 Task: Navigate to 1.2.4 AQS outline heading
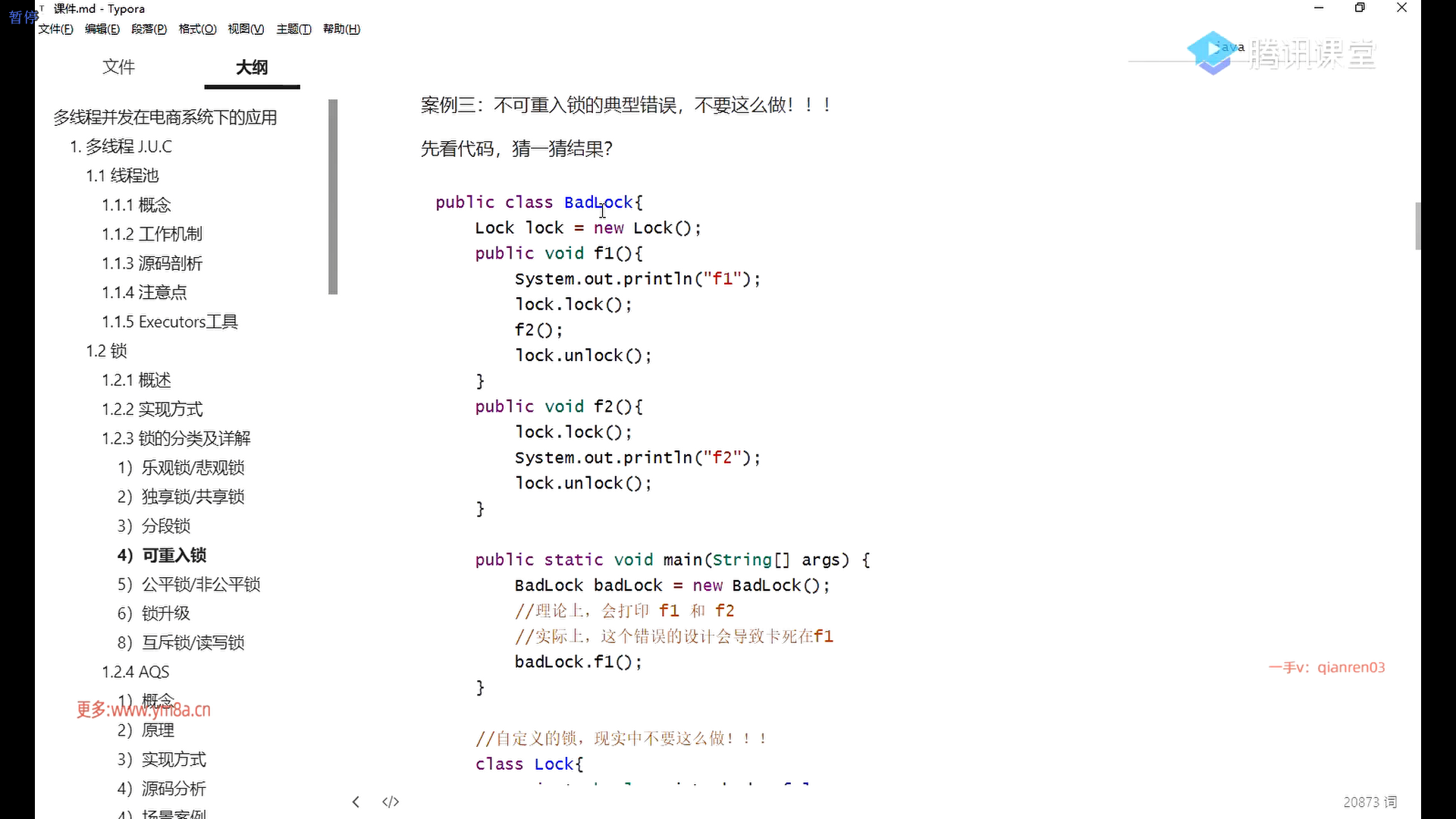point(136,672)
